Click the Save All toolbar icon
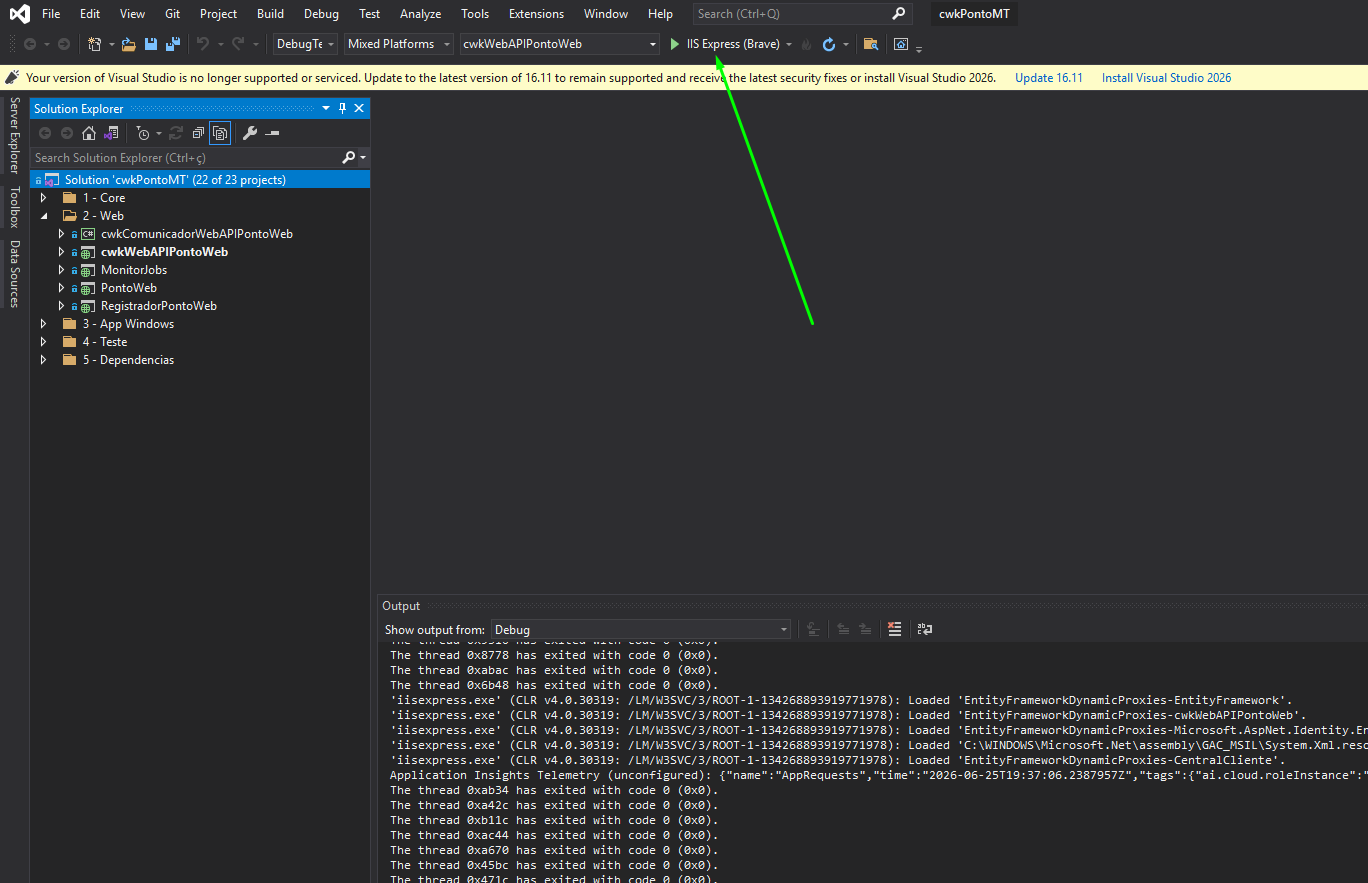1368x883 pixels. (x=172, y=44)
